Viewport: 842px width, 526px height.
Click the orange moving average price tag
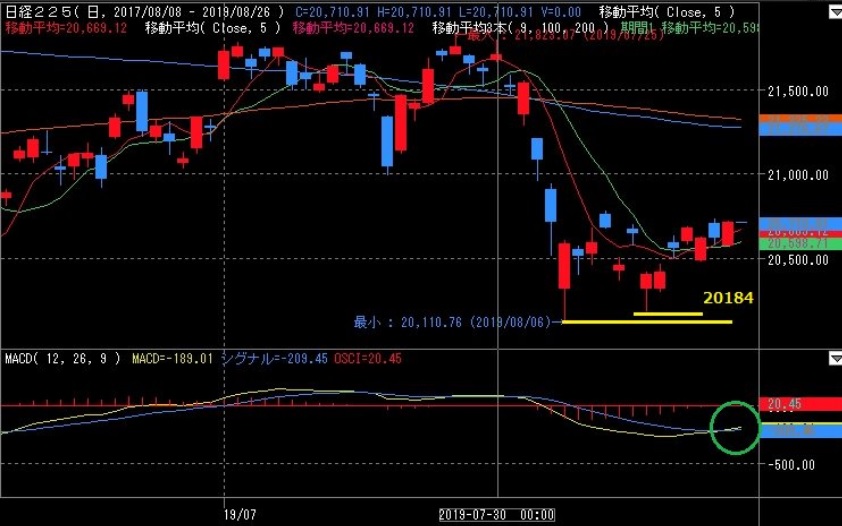800,118
